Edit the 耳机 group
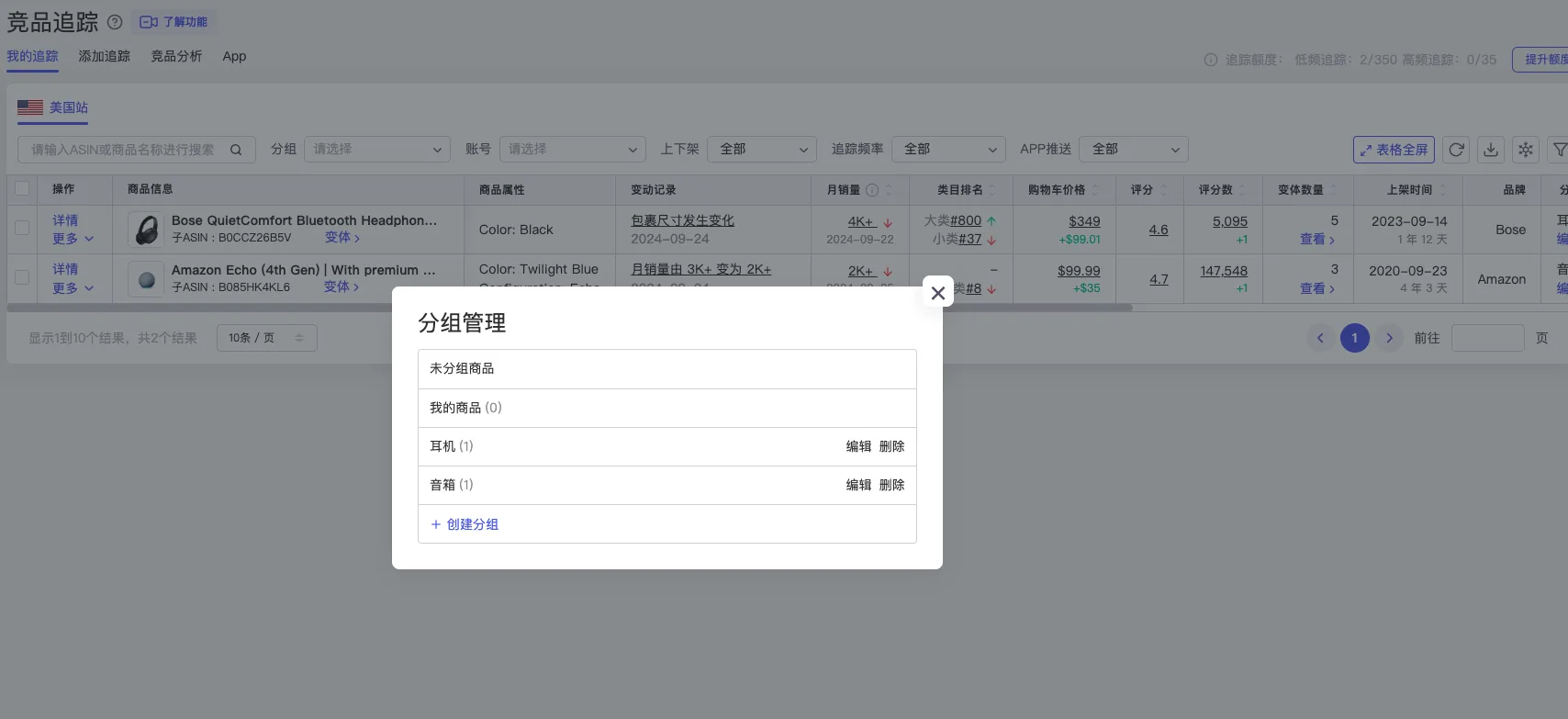Viewport: 1568px width, 719px height. point(858,446)
